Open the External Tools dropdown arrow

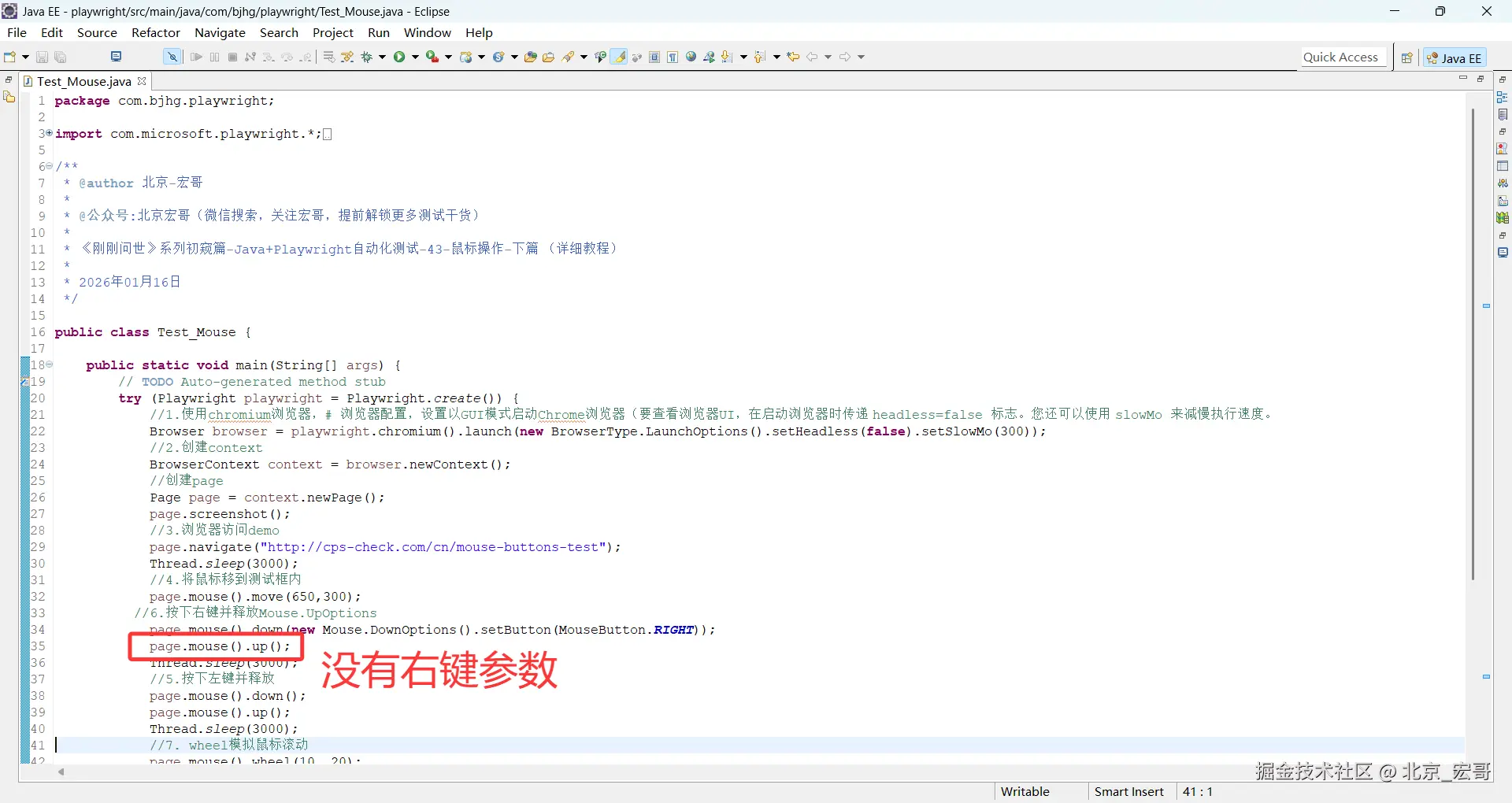pyautogui.click(x=449, y=57)
